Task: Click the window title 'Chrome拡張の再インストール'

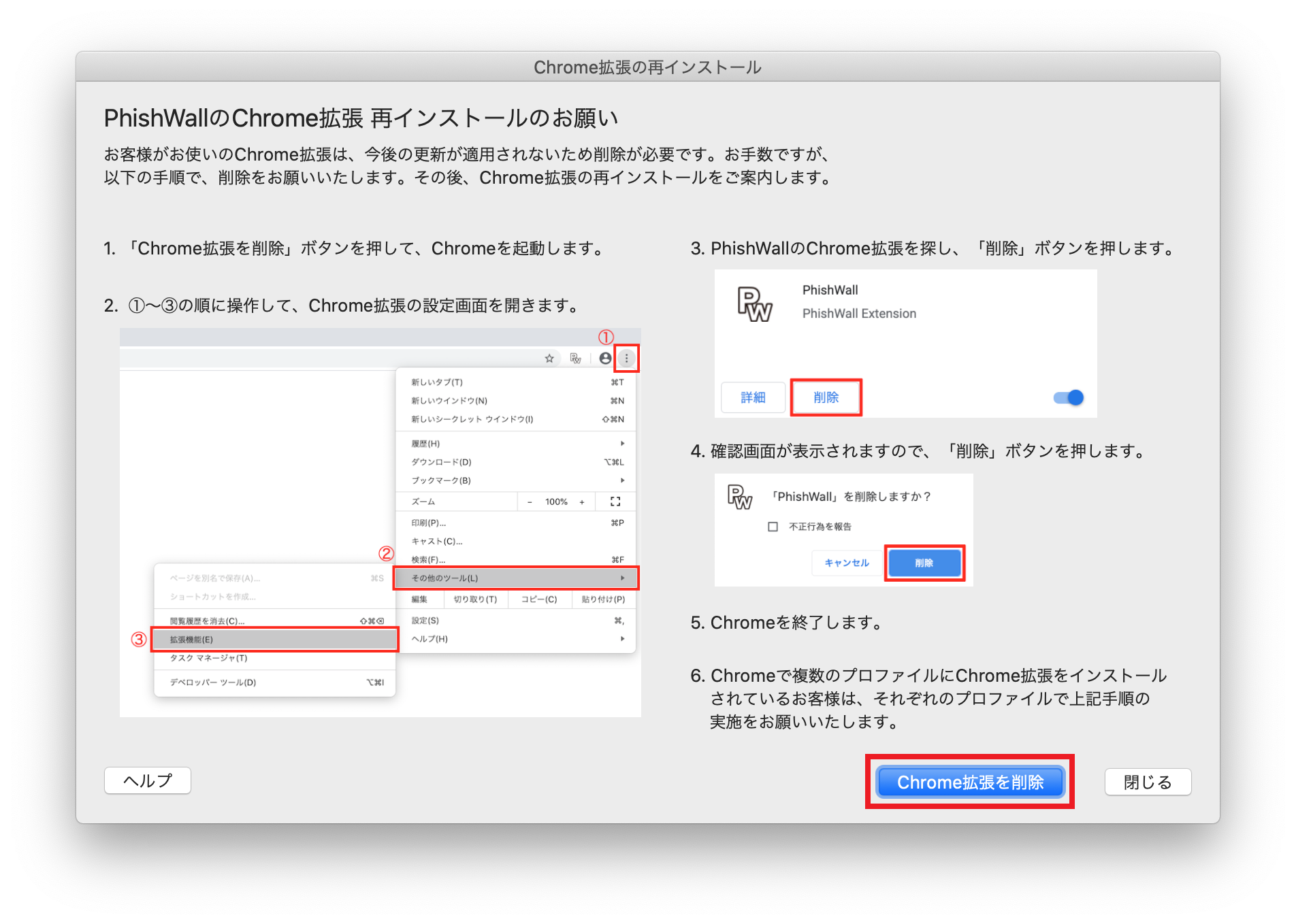Action: (647, 67)
